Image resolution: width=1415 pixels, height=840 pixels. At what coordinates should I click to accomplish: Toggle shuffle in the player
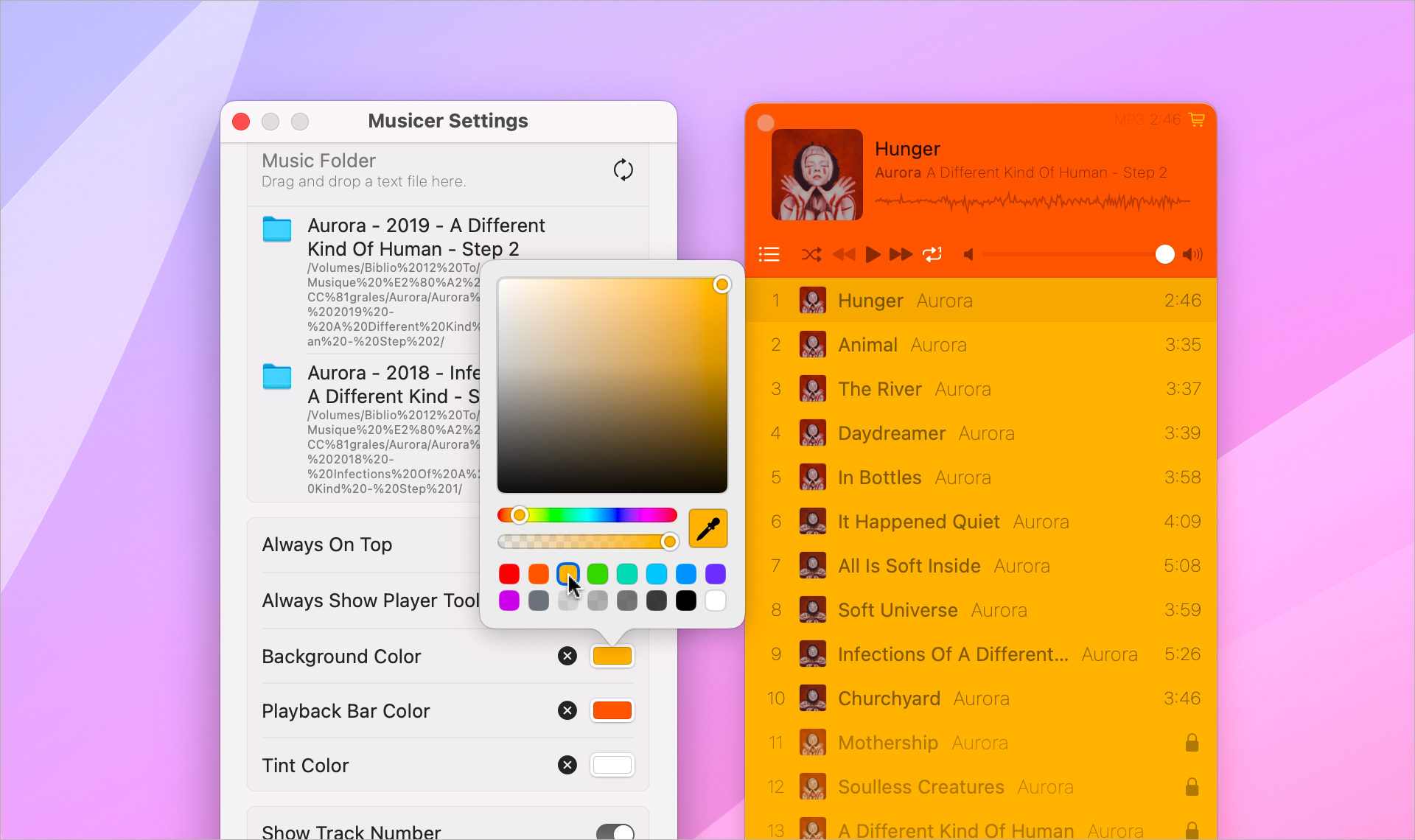(811, 254)
